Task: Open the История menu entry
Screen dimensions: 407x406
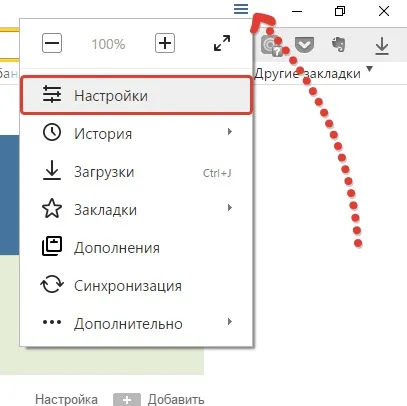Action: point(136,133)
